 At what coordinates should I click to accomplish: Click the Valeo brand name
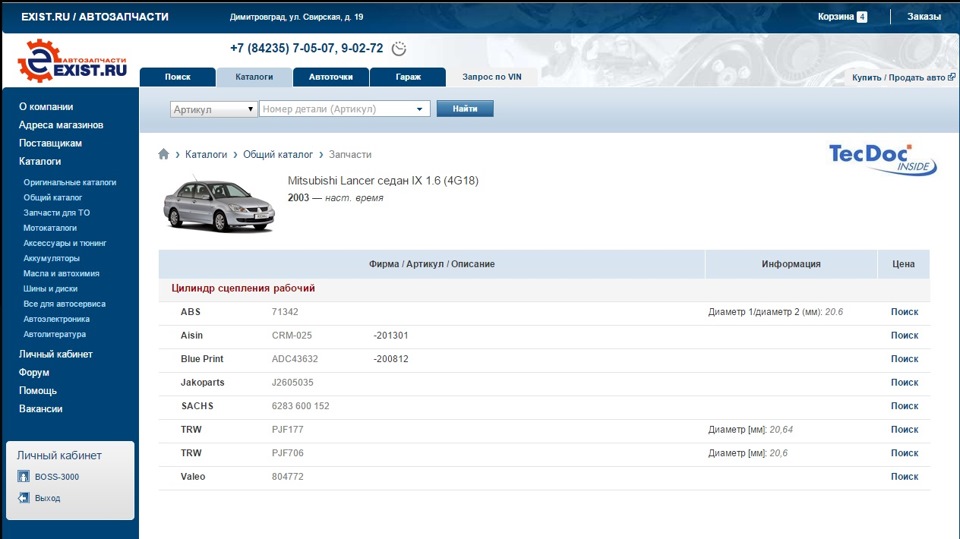pyautogui.click(x=193, y=477)
